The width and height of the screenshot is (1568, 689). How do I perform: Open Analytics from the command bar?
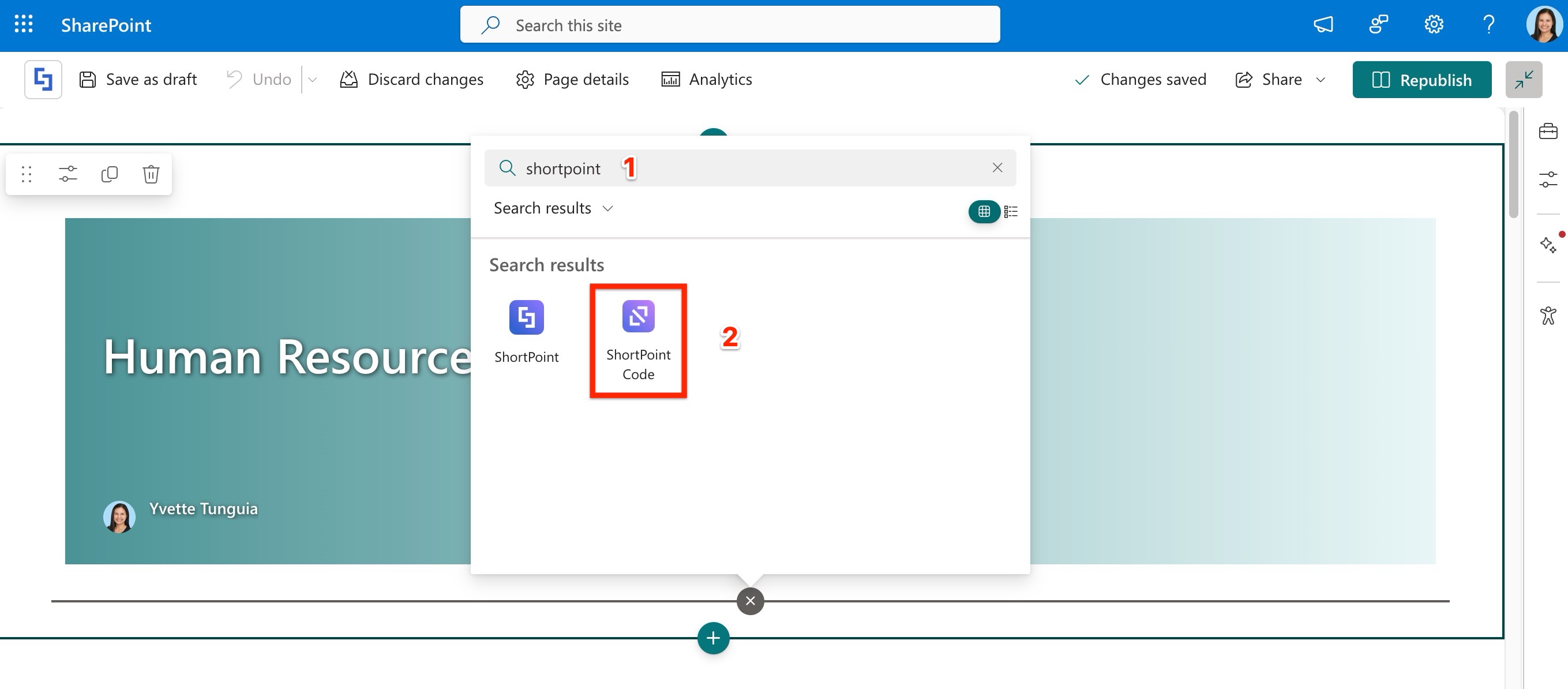(707, 80)
